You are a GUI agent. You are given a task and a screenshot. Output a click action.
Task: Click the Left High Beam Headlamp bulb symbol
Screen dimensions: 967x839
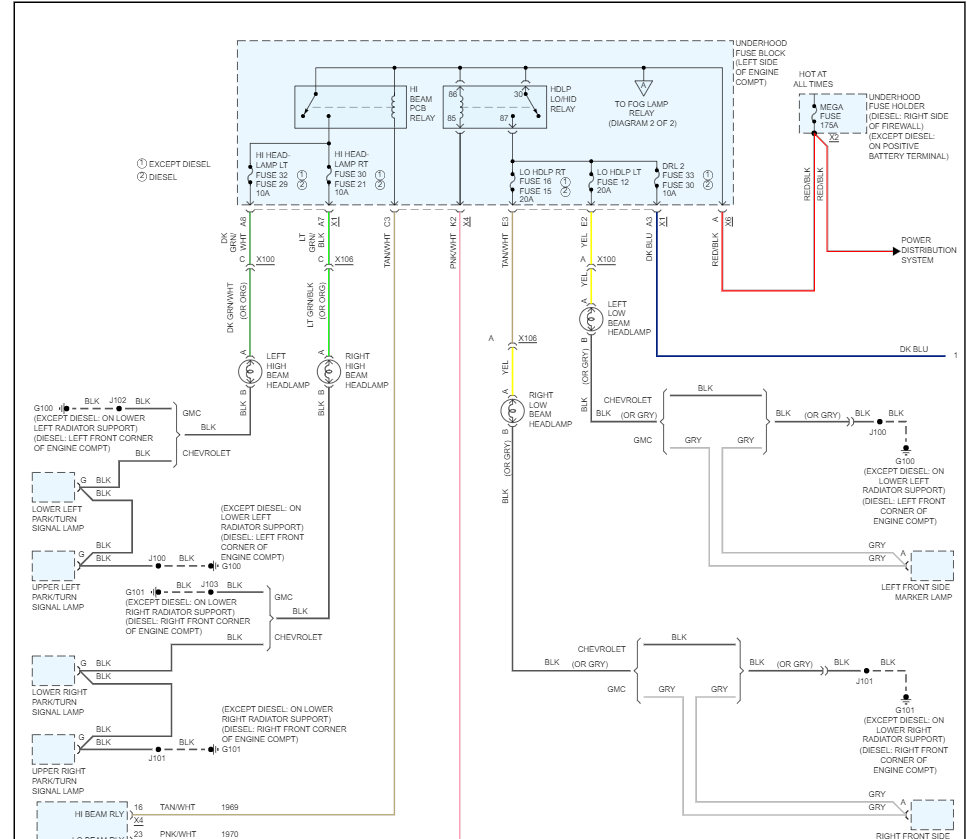[x=250, y=371]
